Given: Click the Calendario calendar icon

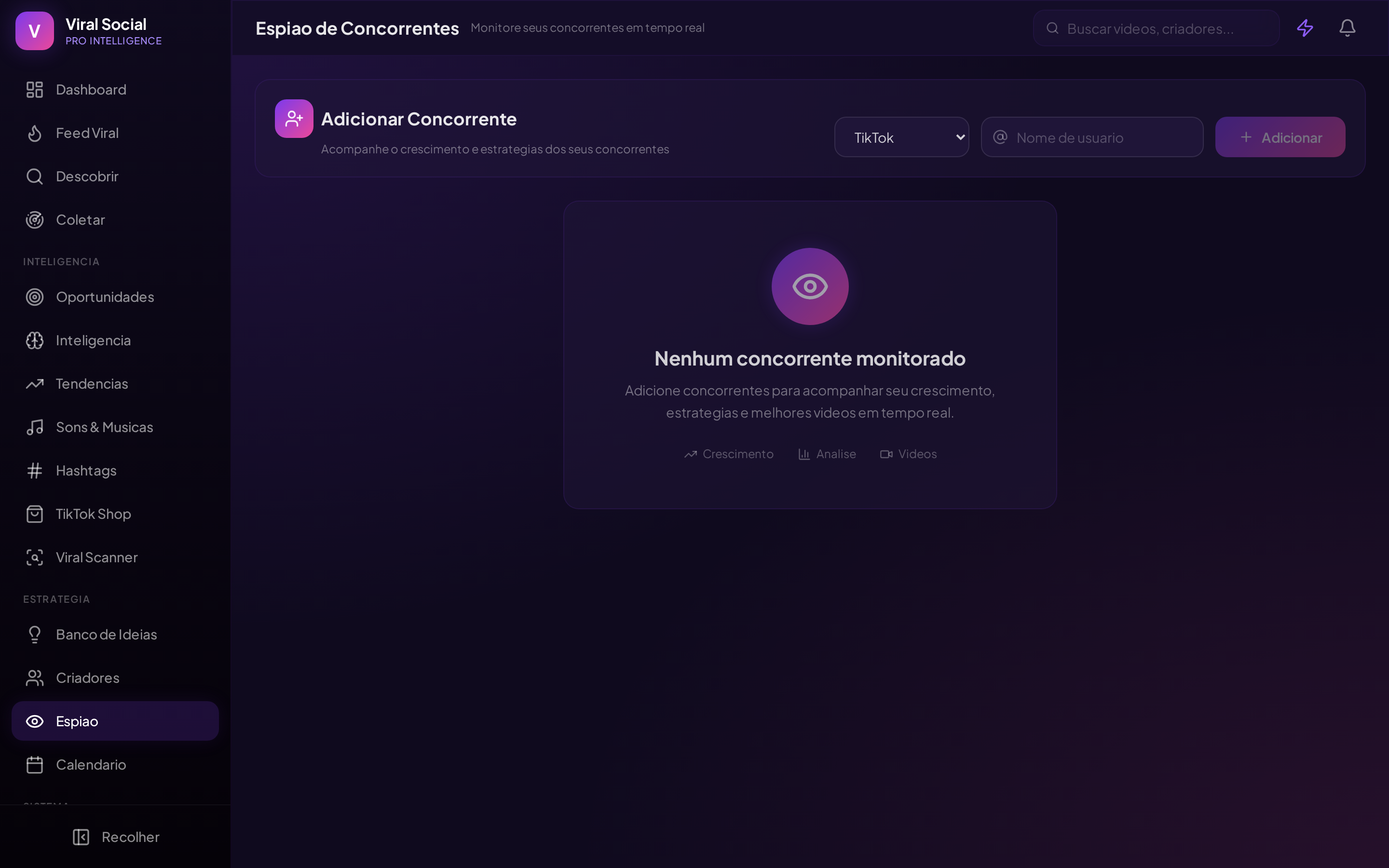Looking at the screenshot, I should pos(34,765).
